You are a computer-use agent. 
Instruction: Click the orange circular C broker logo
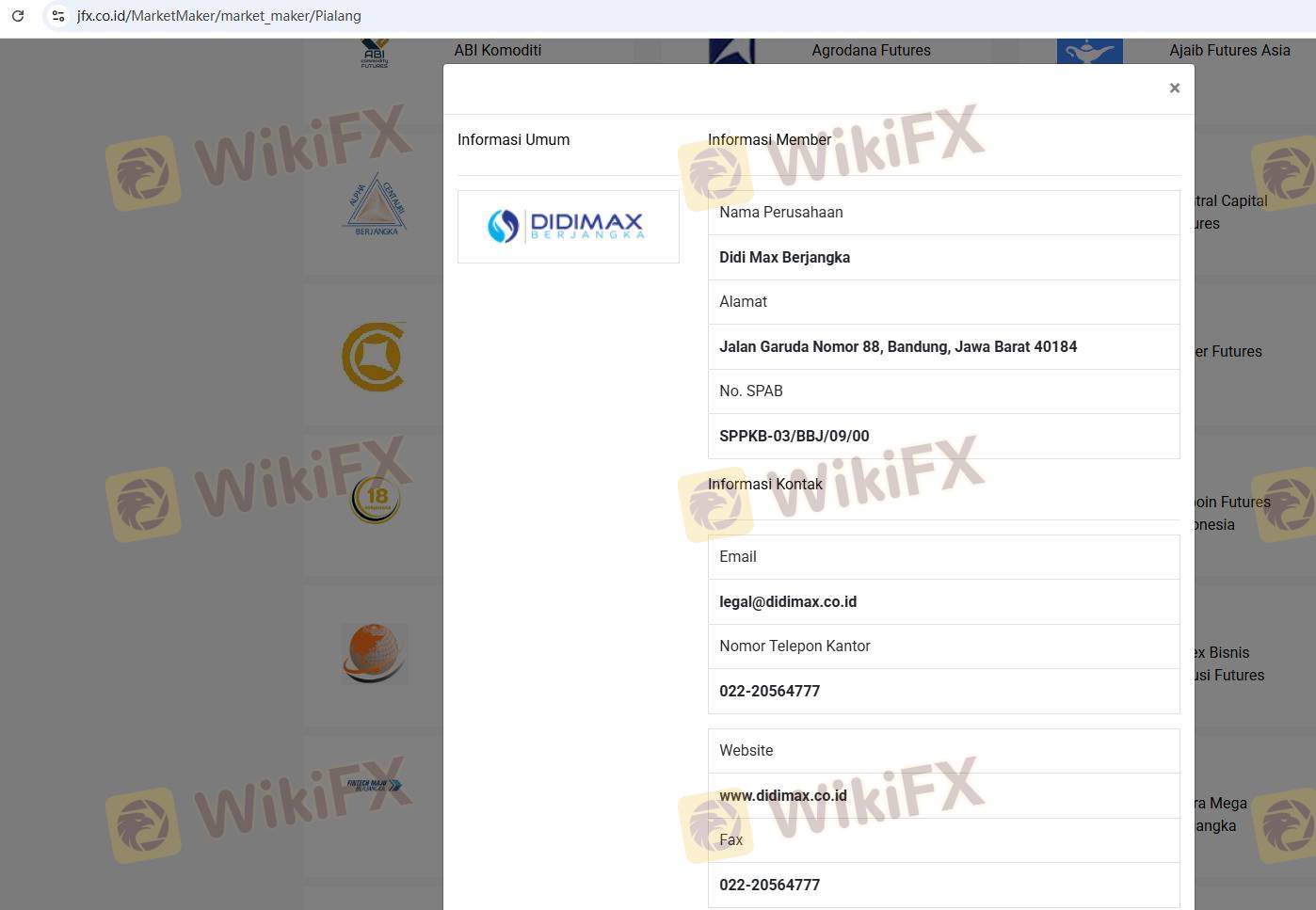tap(374, 357)
